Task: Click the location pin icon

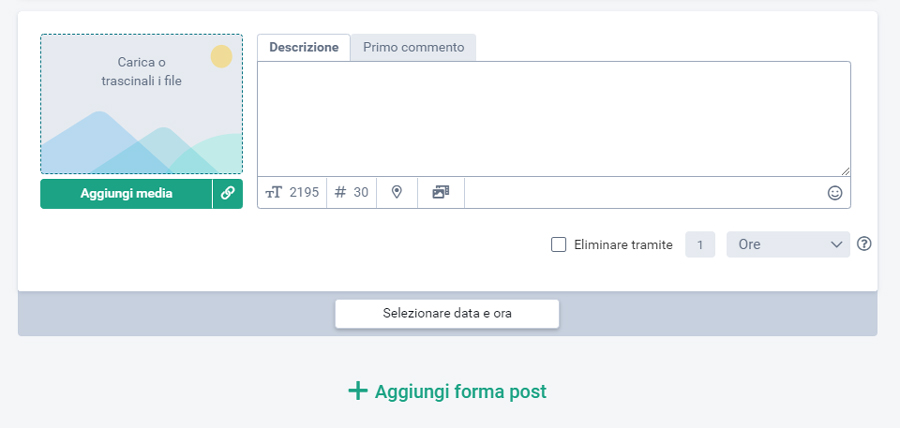Action: coord(397,192)
